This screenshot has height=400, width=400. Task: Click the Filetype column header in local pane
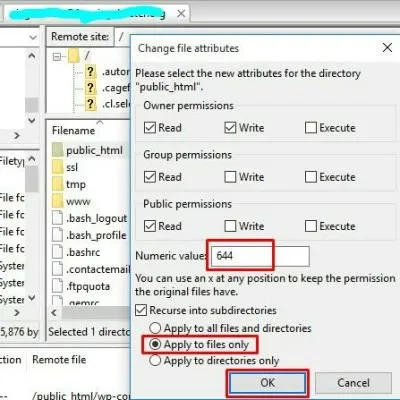12,161
